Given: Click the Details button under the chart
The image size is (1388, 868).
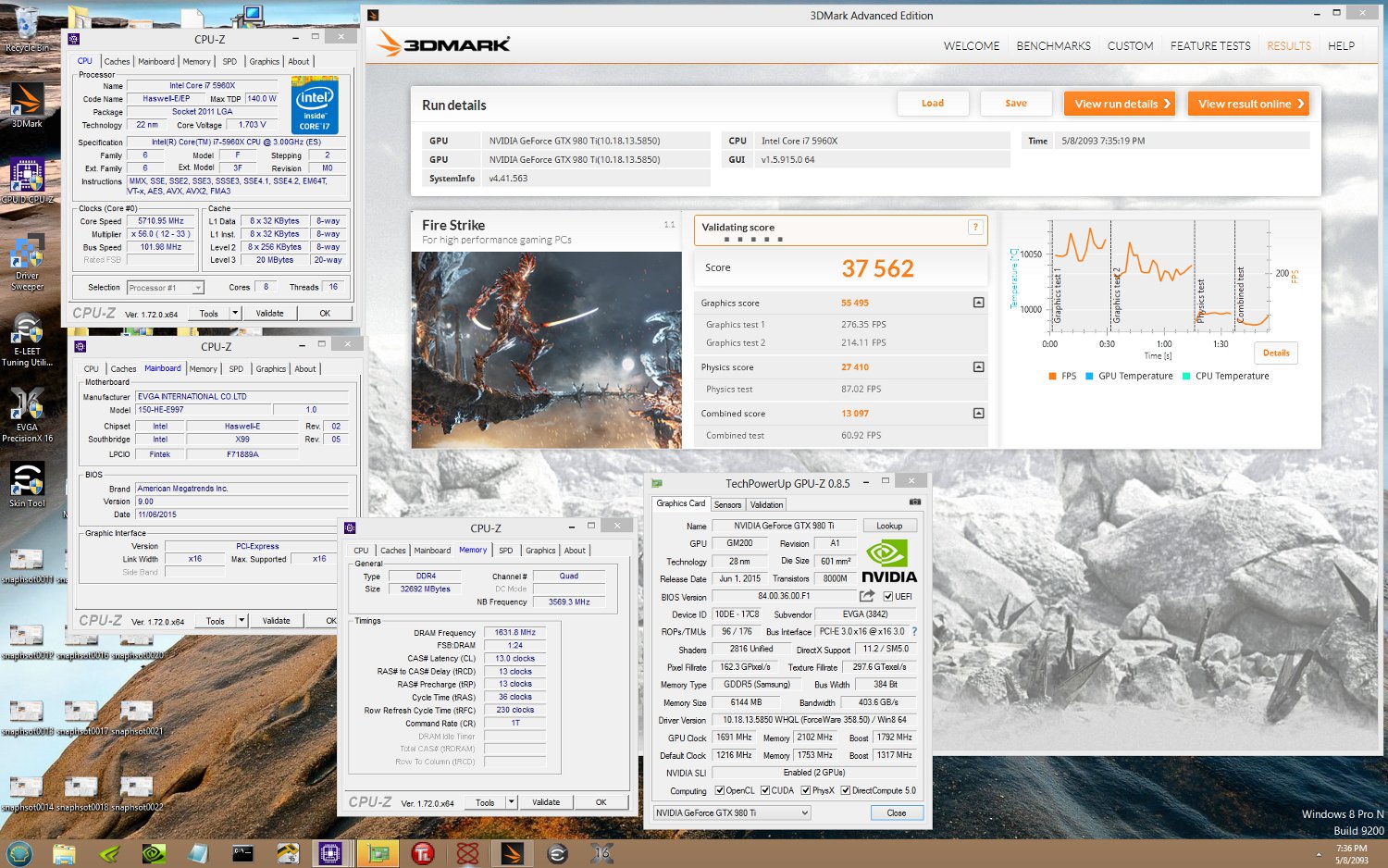Looking at the screenshot, I should coord(1276,353).
